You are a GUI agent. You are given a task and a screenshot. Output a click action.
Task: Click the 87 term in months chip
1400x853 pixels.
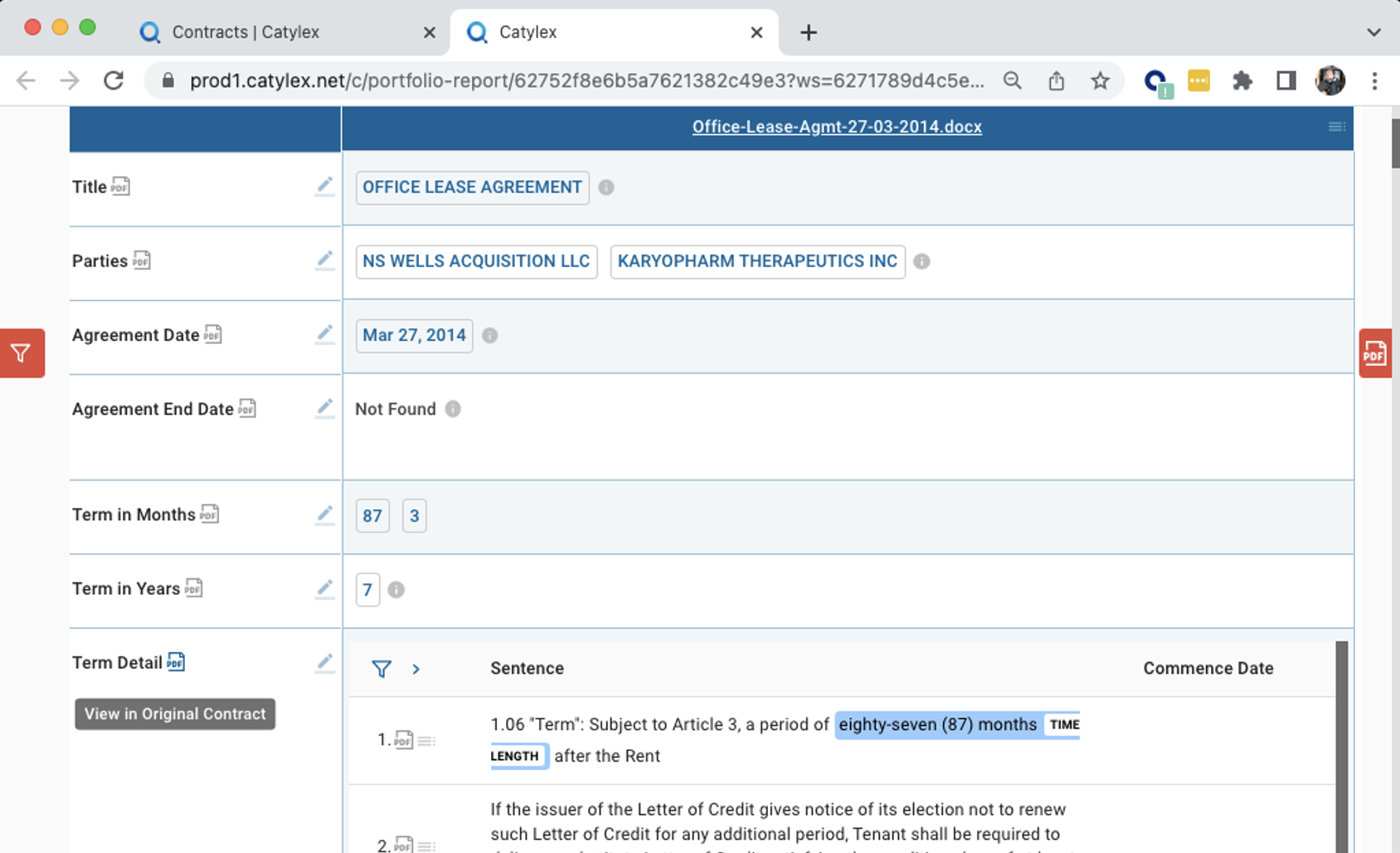click(x=372, y=516)
